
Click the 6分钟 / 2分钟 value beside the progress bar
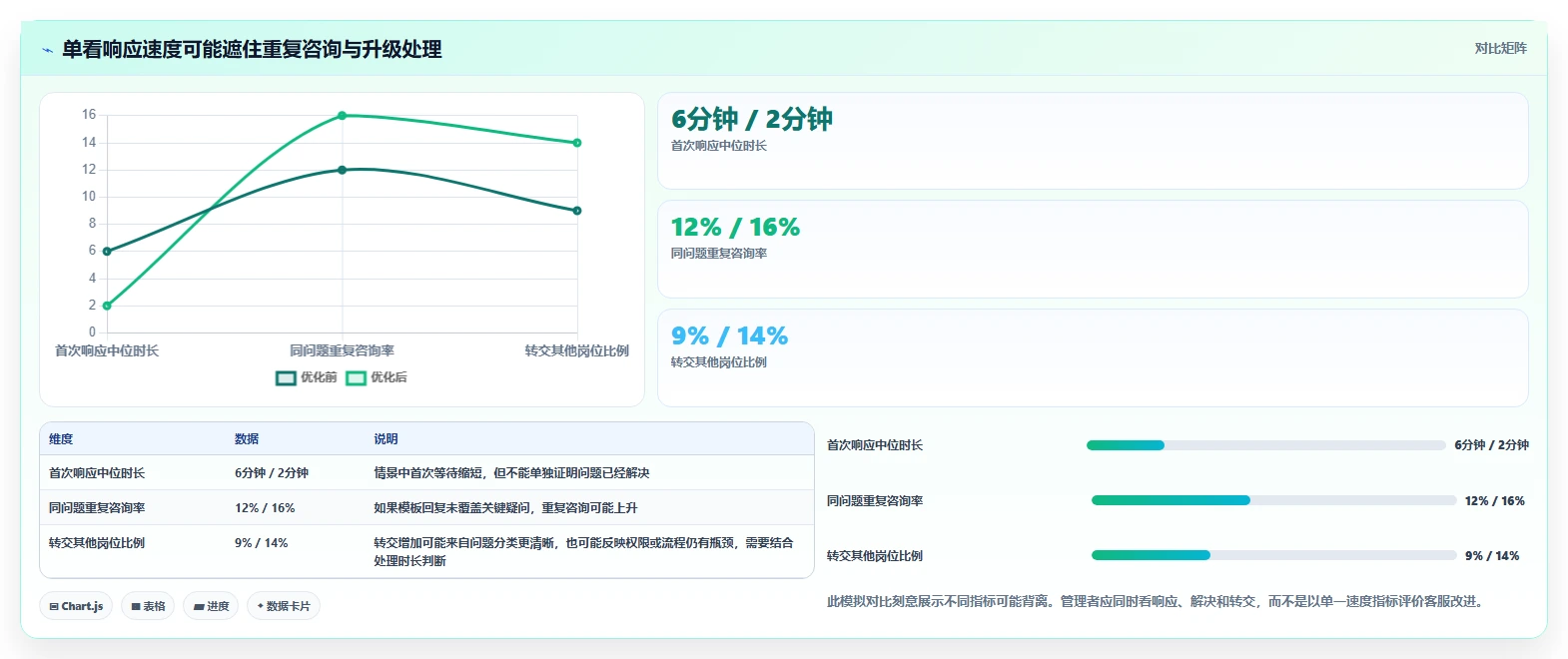coord(1491,445)
